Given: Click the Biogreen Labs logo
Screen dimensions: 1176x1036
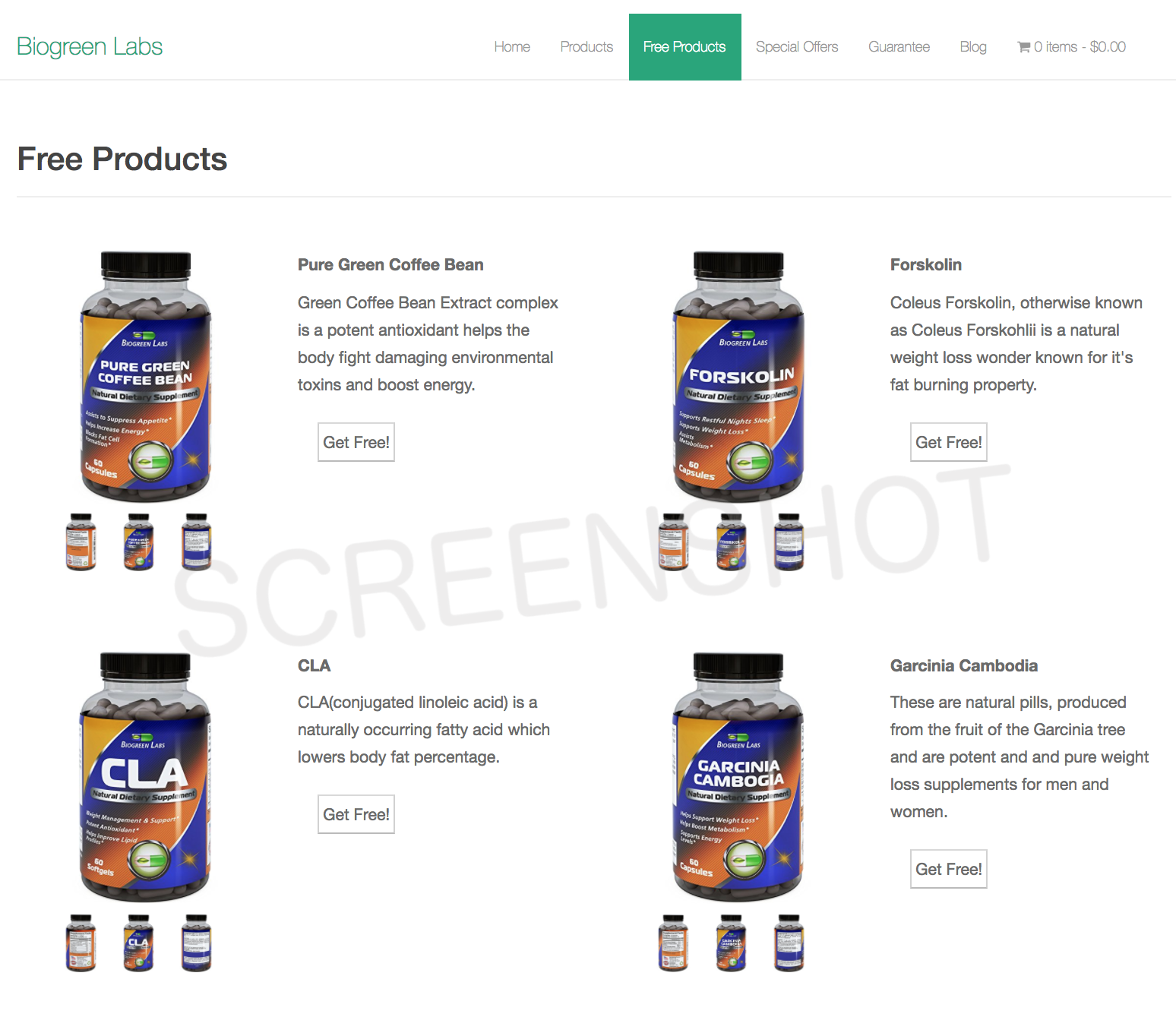Looking at the screenshot, I should [90, 46].
